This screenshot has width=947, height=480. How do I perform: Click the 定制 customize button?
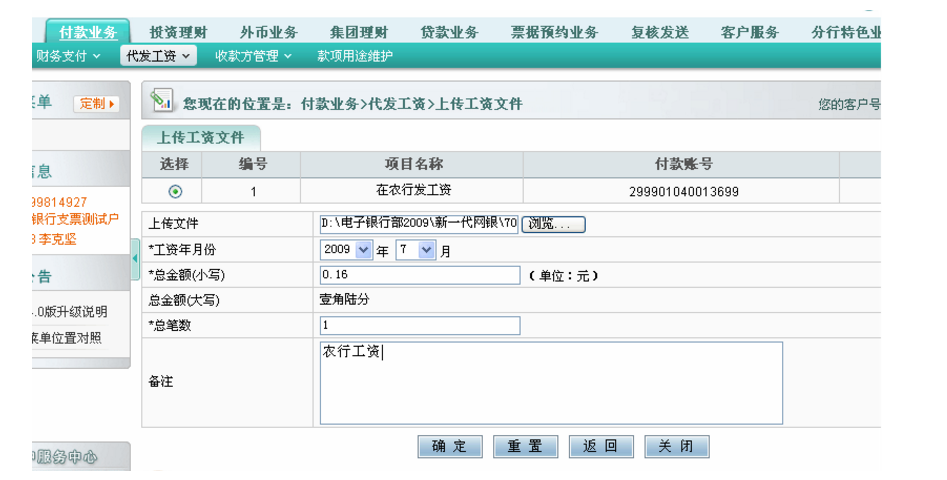(96, 103)
